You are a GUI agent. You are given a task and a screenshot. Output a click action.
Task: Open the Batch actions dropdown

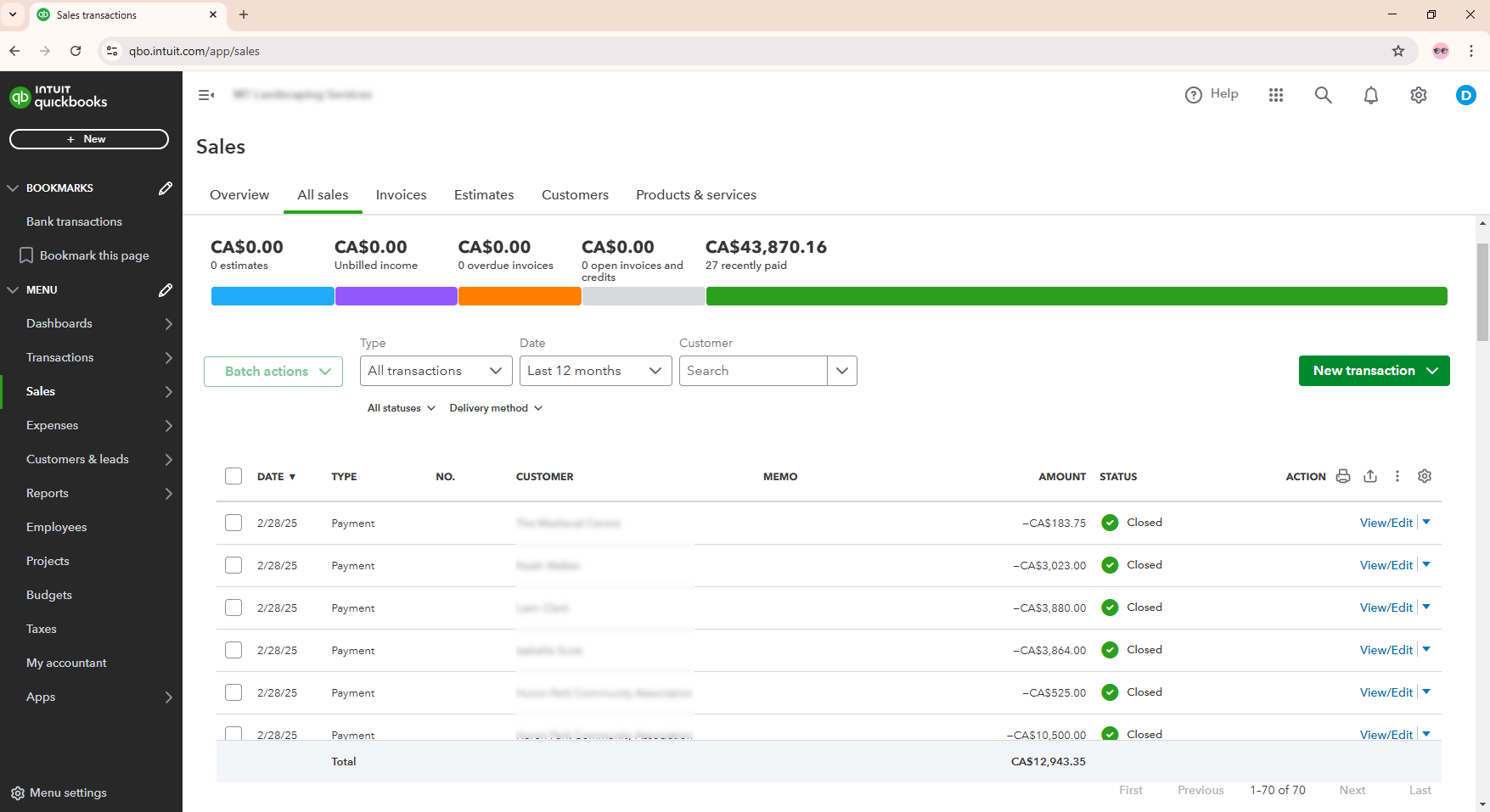click(x=273, y=372)
